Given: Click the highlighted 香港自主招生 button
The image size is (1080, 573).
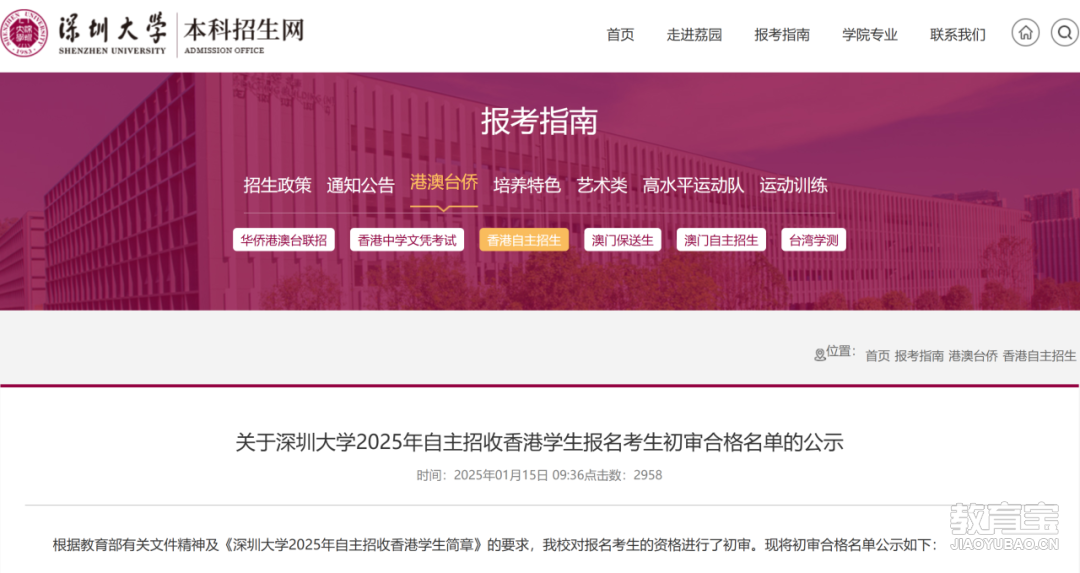Looking at the screenshot, I should [x=524, y=240].
